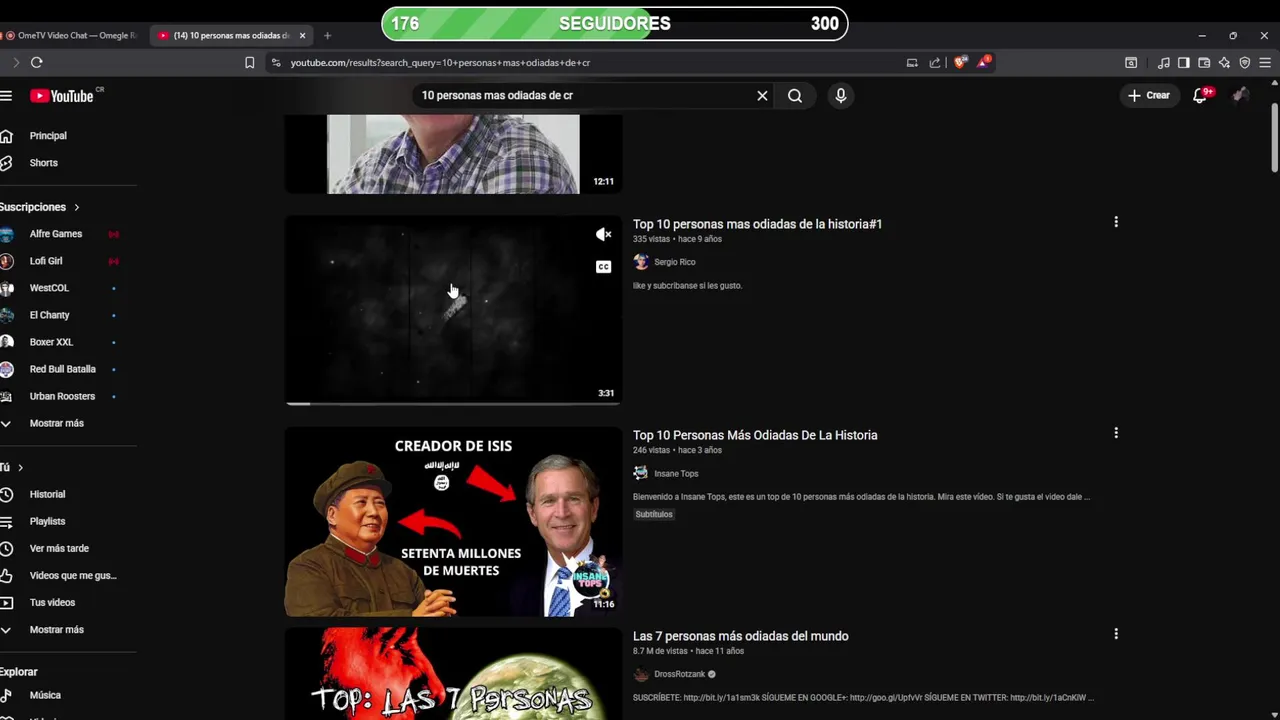Open Alfre Games subscription channel

click(x=56, y=234)
